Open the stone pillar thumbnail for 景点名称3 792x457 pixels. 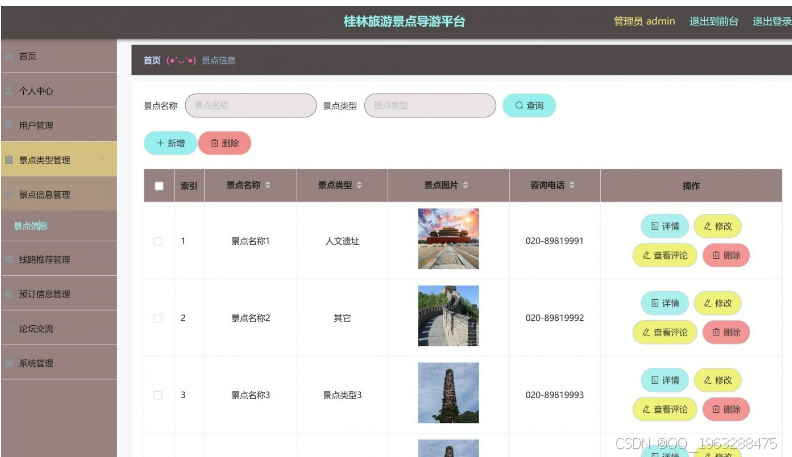448,392
